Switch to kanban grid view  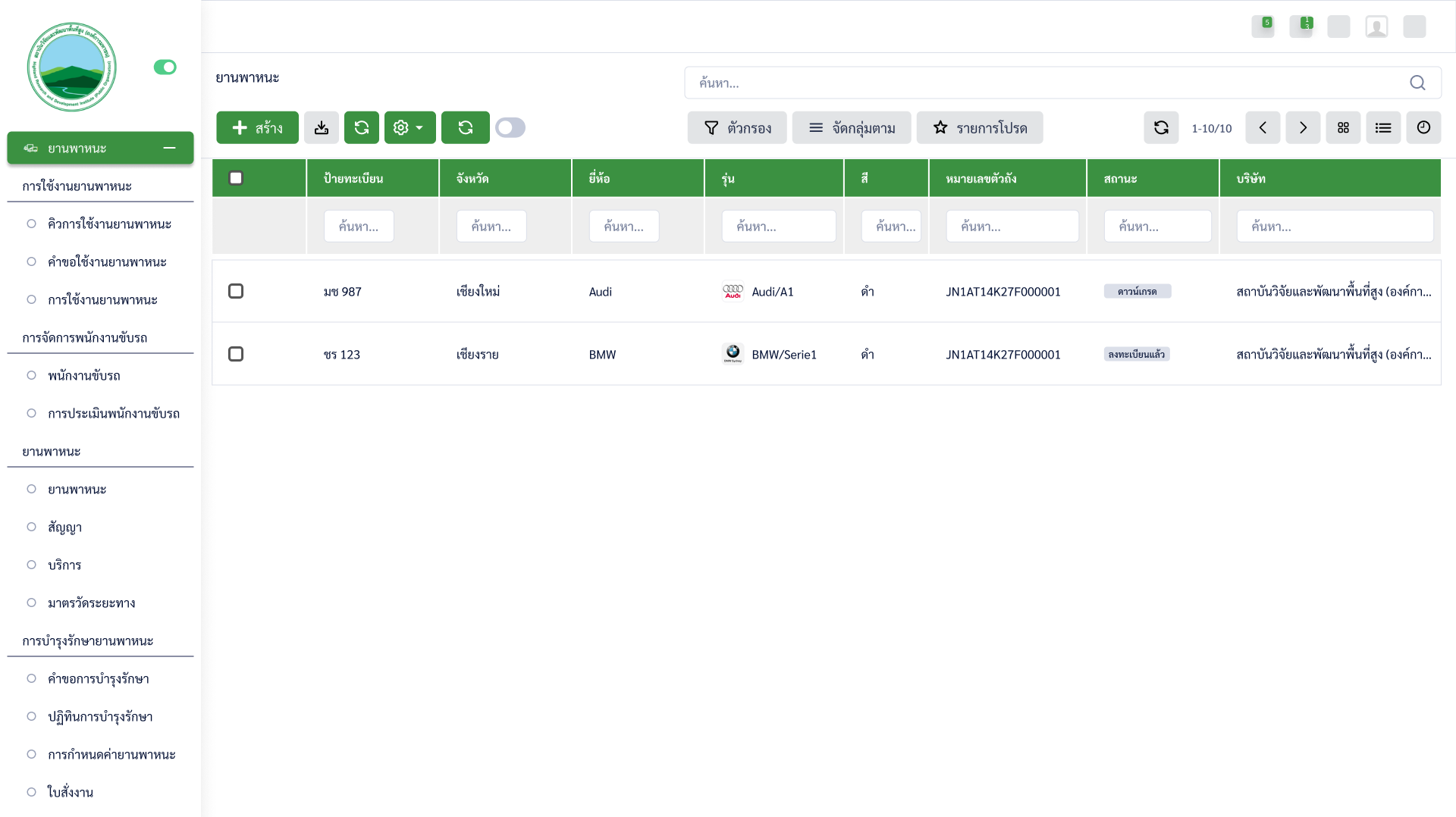(1342, 128)
